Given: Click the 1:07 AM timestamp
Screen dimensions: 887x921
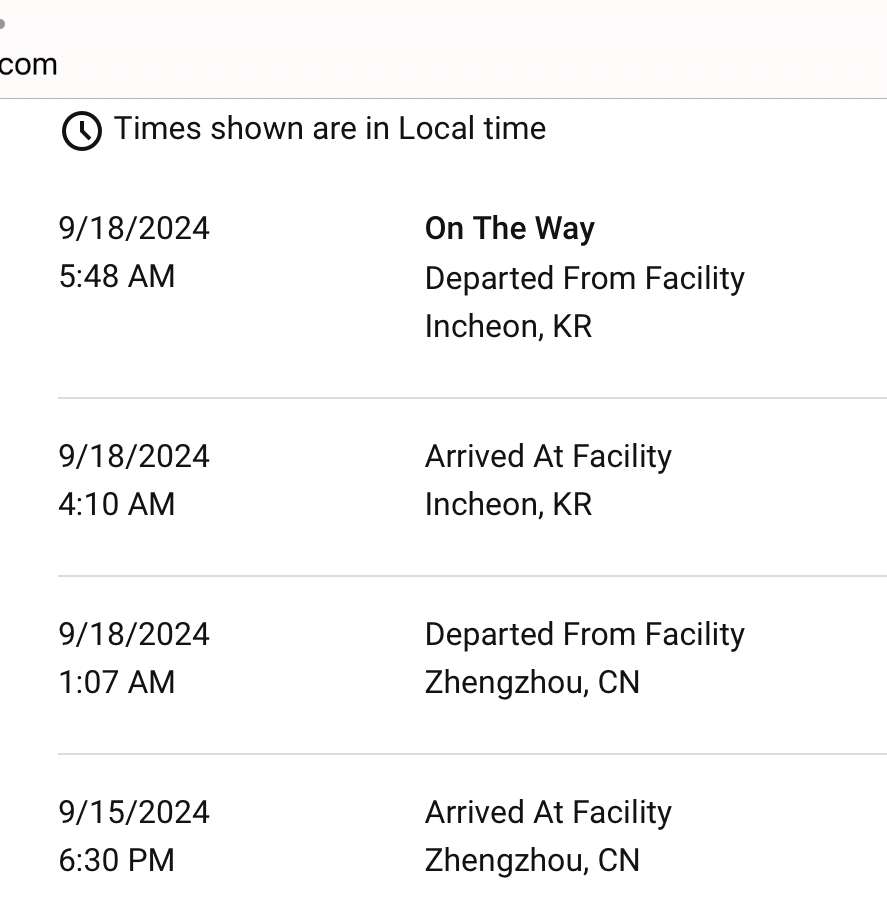Looking at the screenshot, I should click(x=117, y=683).
